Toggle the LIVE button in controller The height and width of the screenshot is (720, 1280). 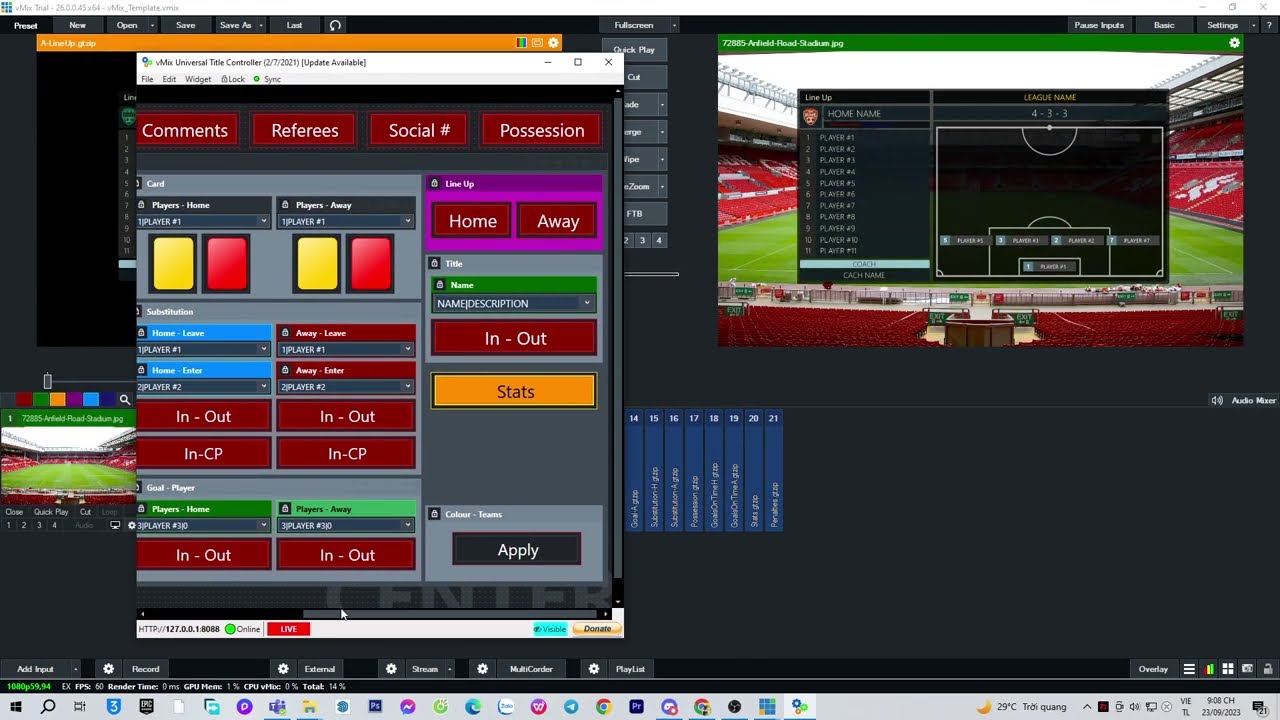pos(288,629)
